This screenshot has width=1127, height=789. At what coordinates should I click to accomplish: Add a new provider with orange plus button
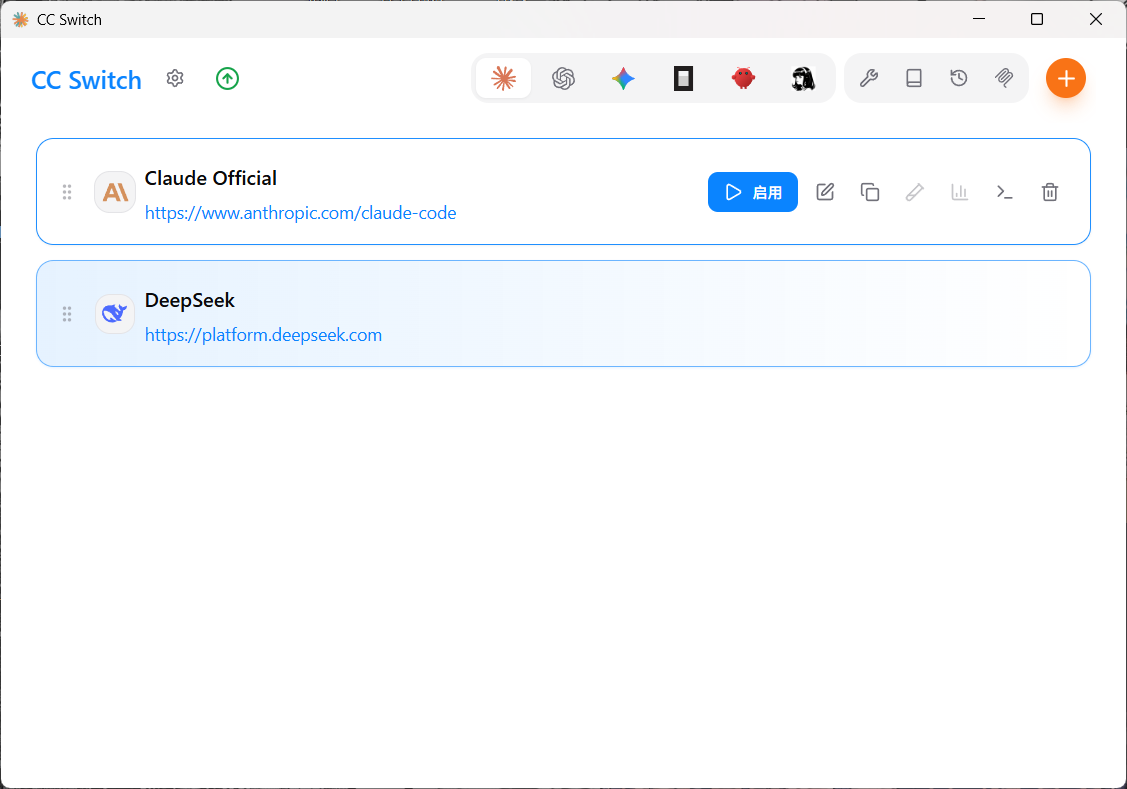1065,78
